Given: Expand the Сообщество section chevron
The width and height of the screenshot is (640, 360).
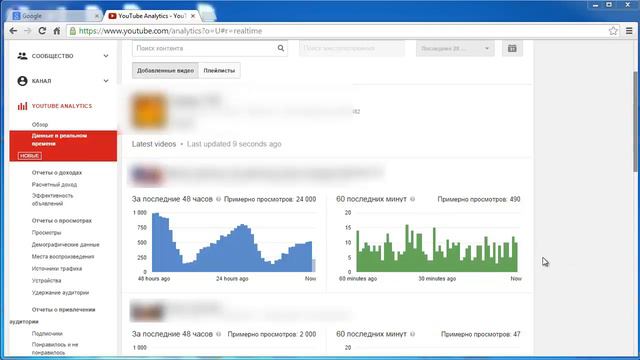Looking at the screenshot, I should point(106,56).
